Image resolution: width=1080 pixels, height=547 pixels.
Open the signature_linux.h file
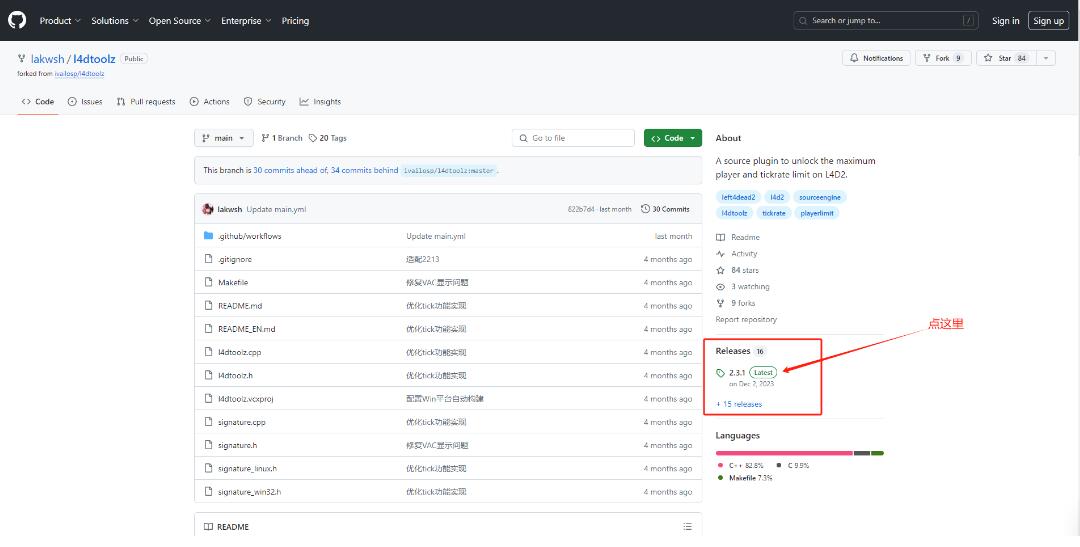pyautogui.click(x=247, y=468)
